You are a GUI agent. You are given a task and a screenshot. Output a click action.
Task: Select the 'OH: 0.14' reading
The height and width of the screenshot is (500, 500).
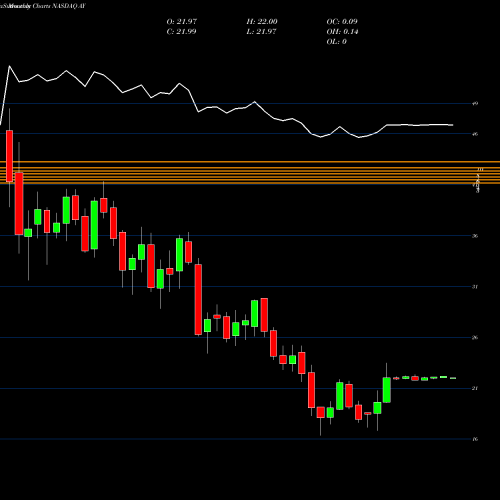tap(342, 32)
